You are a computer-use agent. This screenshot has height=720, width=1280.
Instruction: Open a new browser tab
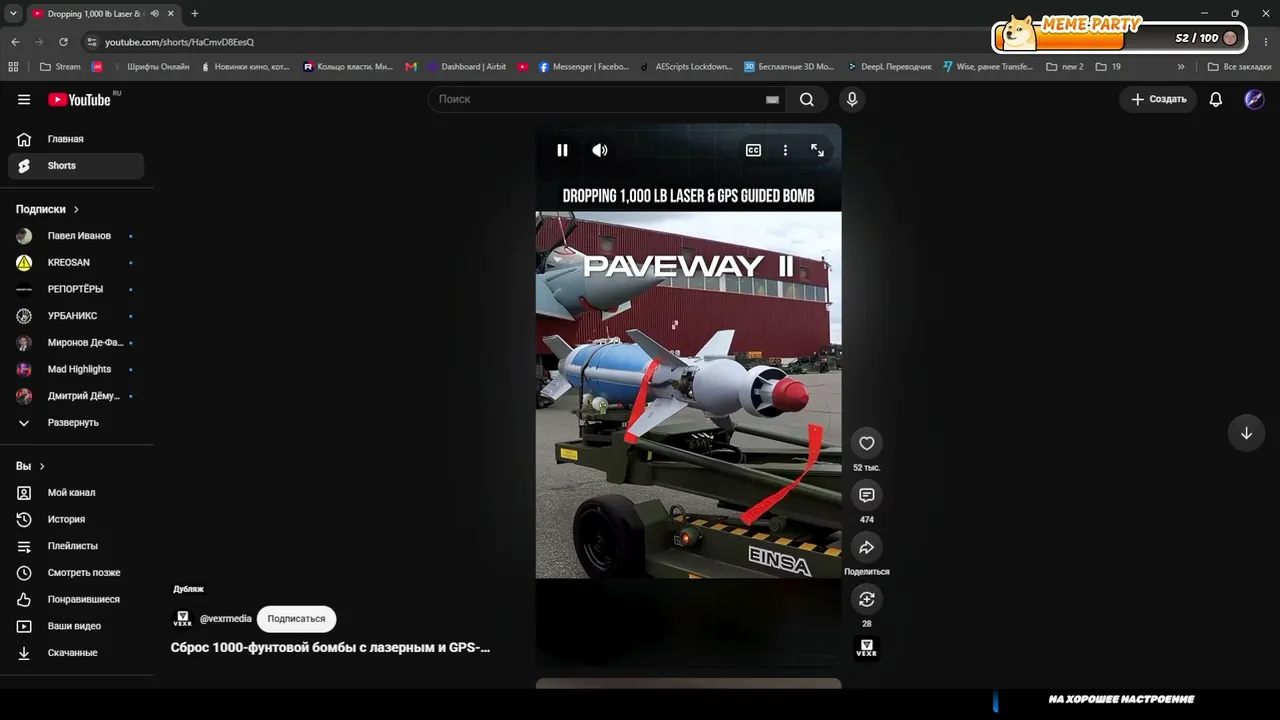[x=194, y=14]
